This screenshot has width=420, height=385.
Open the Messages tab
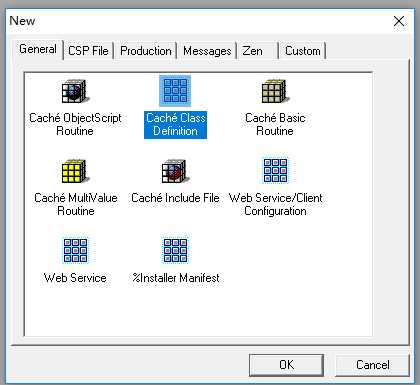pos(207,51)
